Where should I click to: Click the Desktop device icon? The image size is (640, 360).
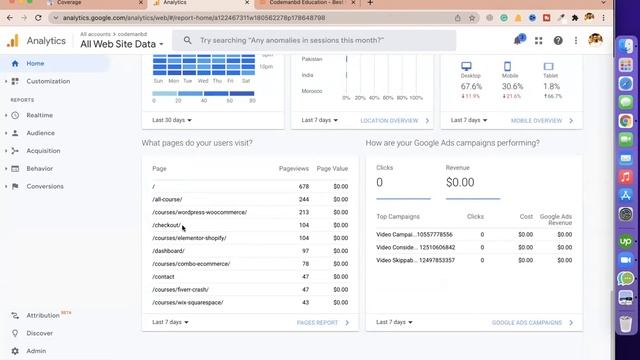click(466, 66)
